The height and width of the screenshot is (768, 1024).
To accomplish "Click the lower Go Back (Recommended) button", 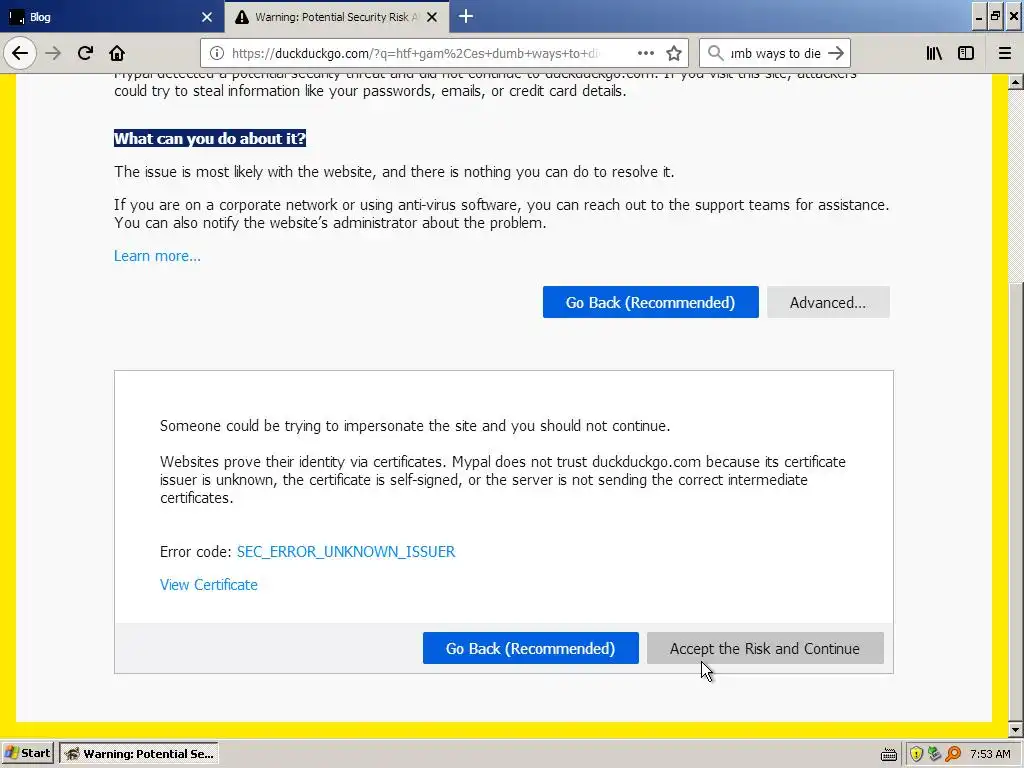I will click(530, 648).
